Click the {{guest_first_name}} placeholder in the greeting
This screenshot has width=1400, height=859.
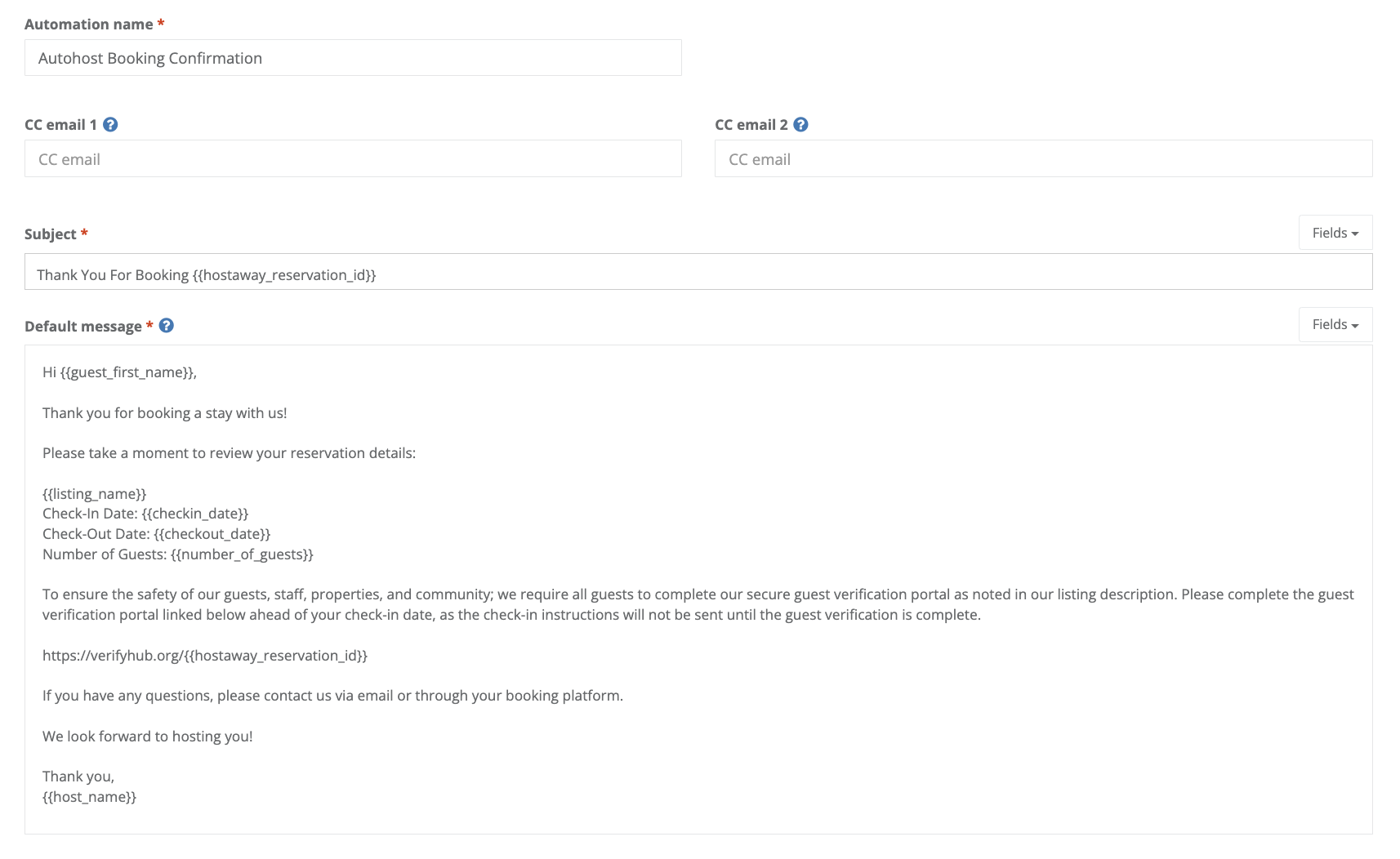click(127, 372)
